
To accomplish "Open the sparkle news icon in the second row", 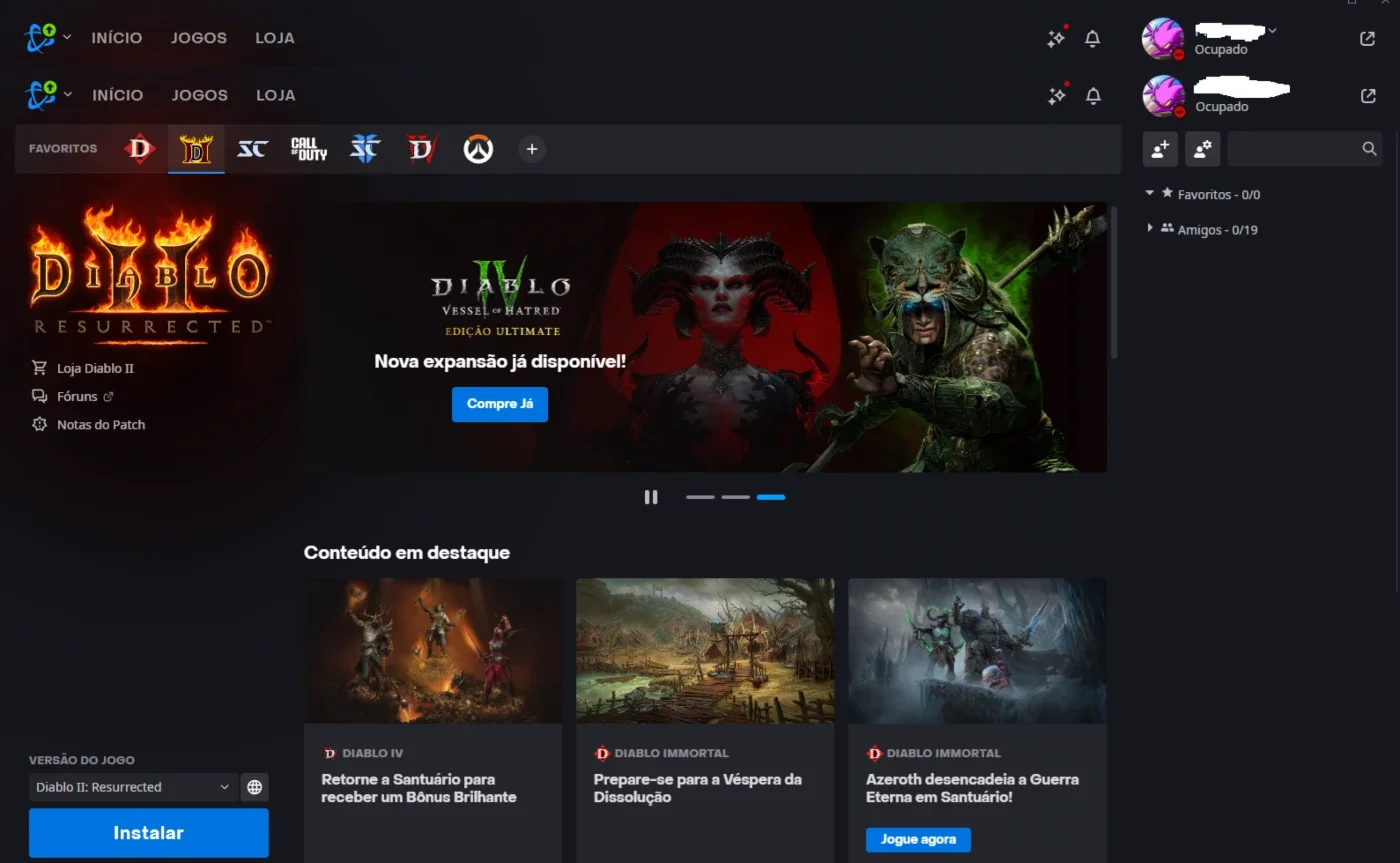I will (1057, 95).
